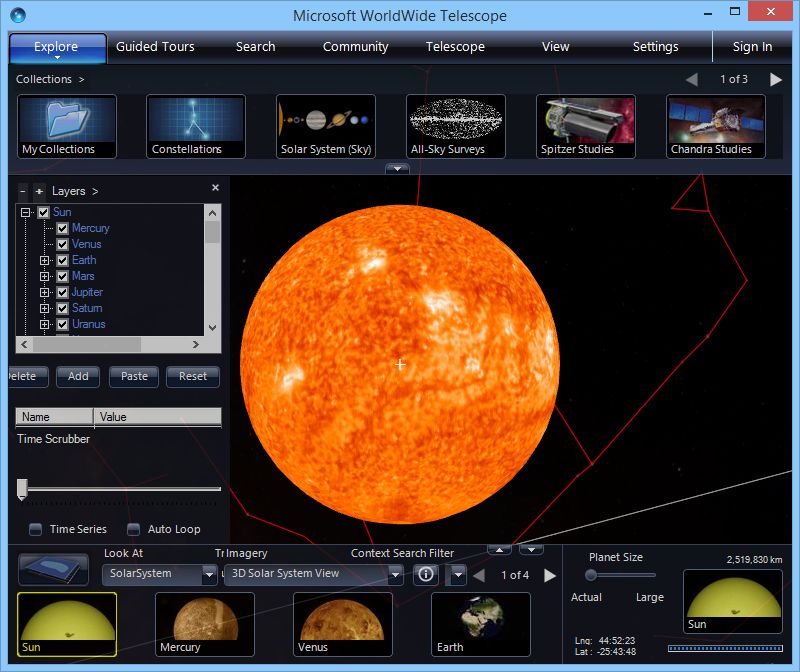Expand the Saturn layer node
800x672 pixels.
44,309
